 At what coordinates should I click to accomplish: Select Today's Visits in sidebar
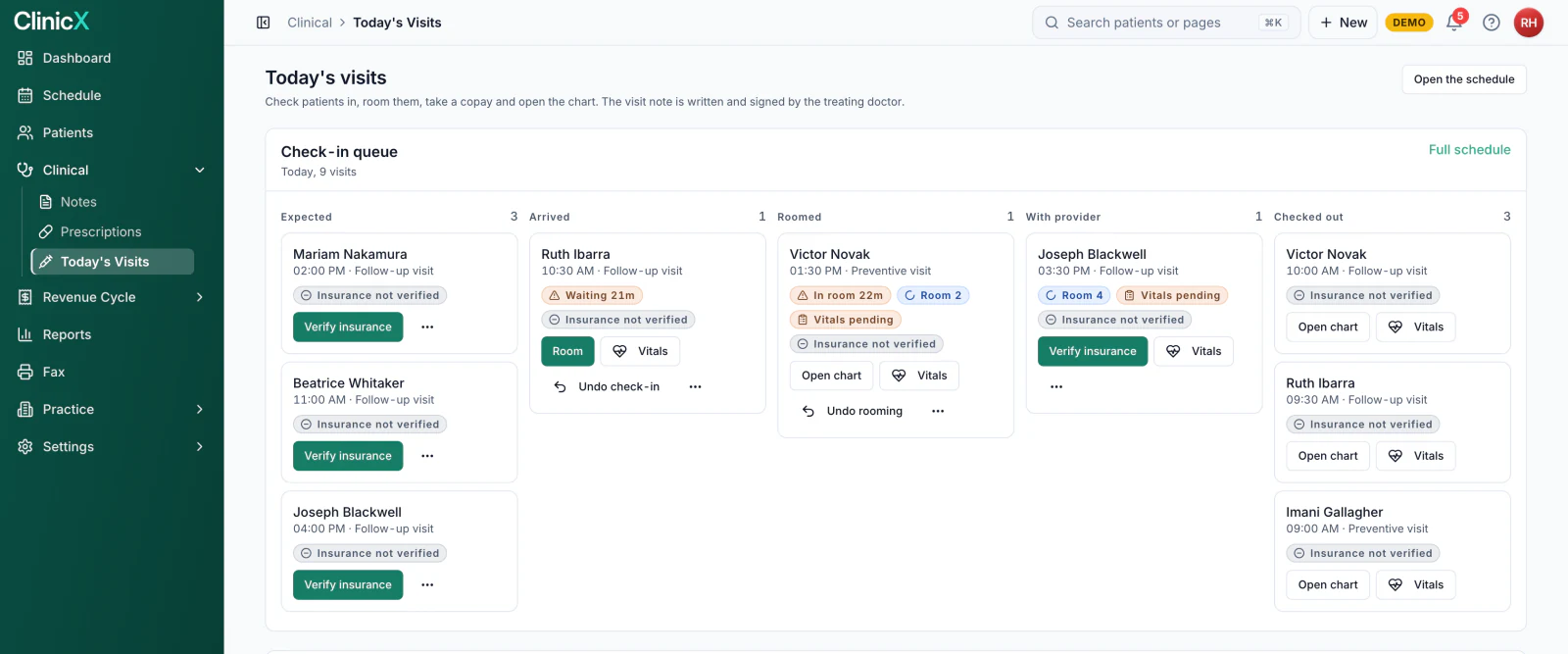coord(113,262)
